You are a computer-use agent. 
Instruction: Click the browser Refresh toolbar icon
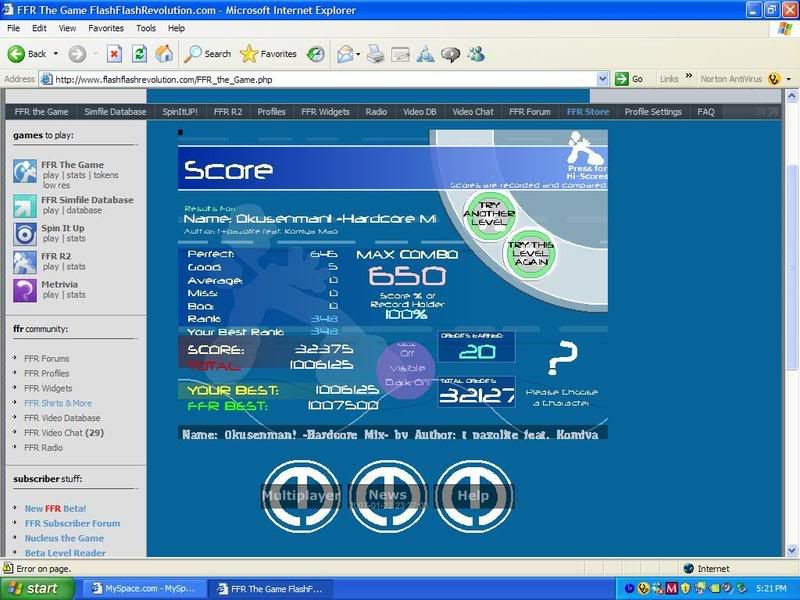click(139, 54)
